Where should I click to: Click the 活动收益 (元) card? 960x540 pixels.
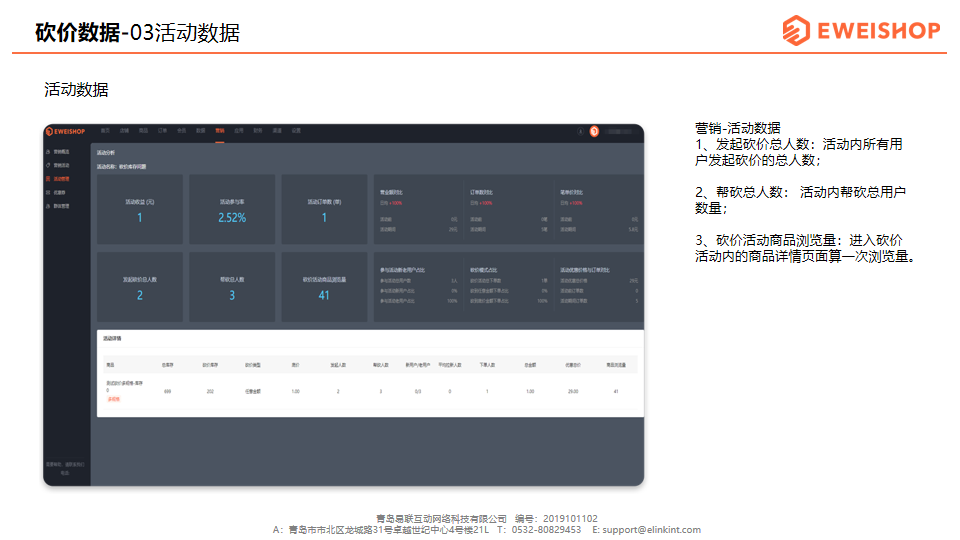140,209
